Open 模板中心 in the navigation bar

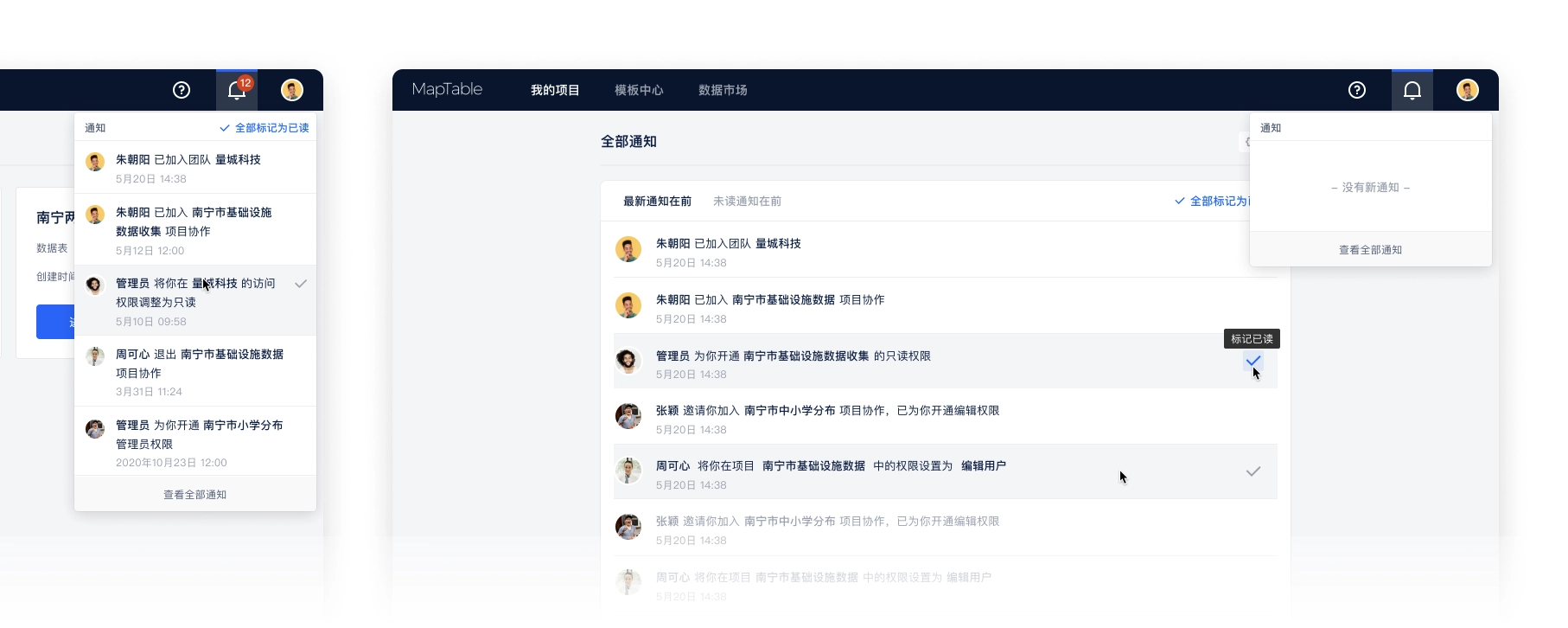click(639, 90)
